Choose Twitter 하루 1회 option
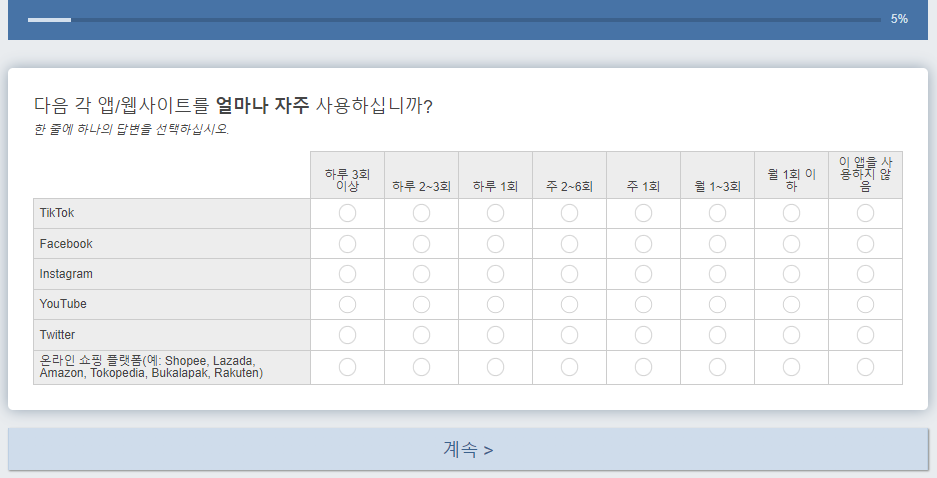This screenshot has width=937, height=478. point(495,335)
